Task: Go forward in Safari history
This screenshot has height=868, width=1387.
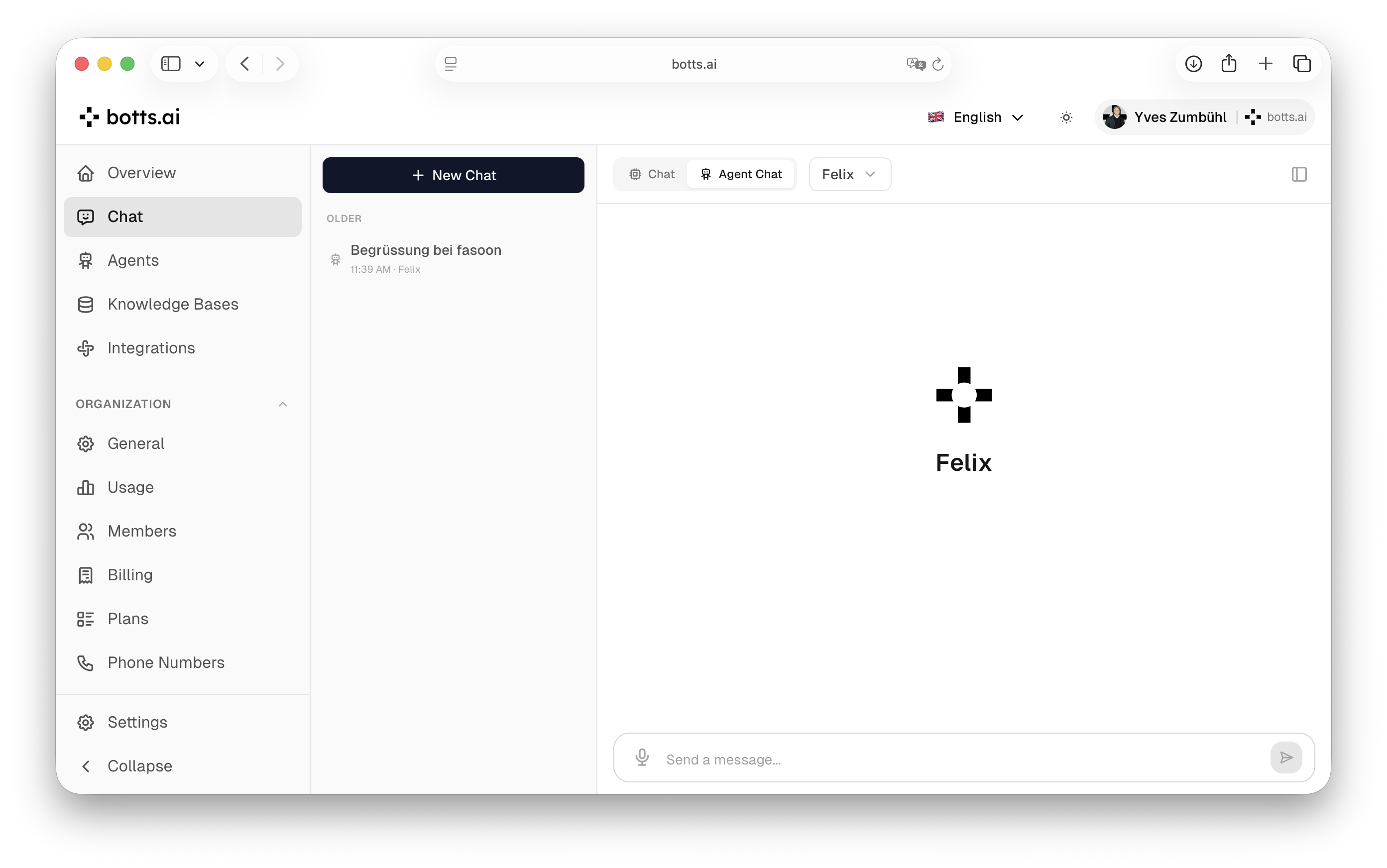Action: pyautogui.click(x=280, y=64)
